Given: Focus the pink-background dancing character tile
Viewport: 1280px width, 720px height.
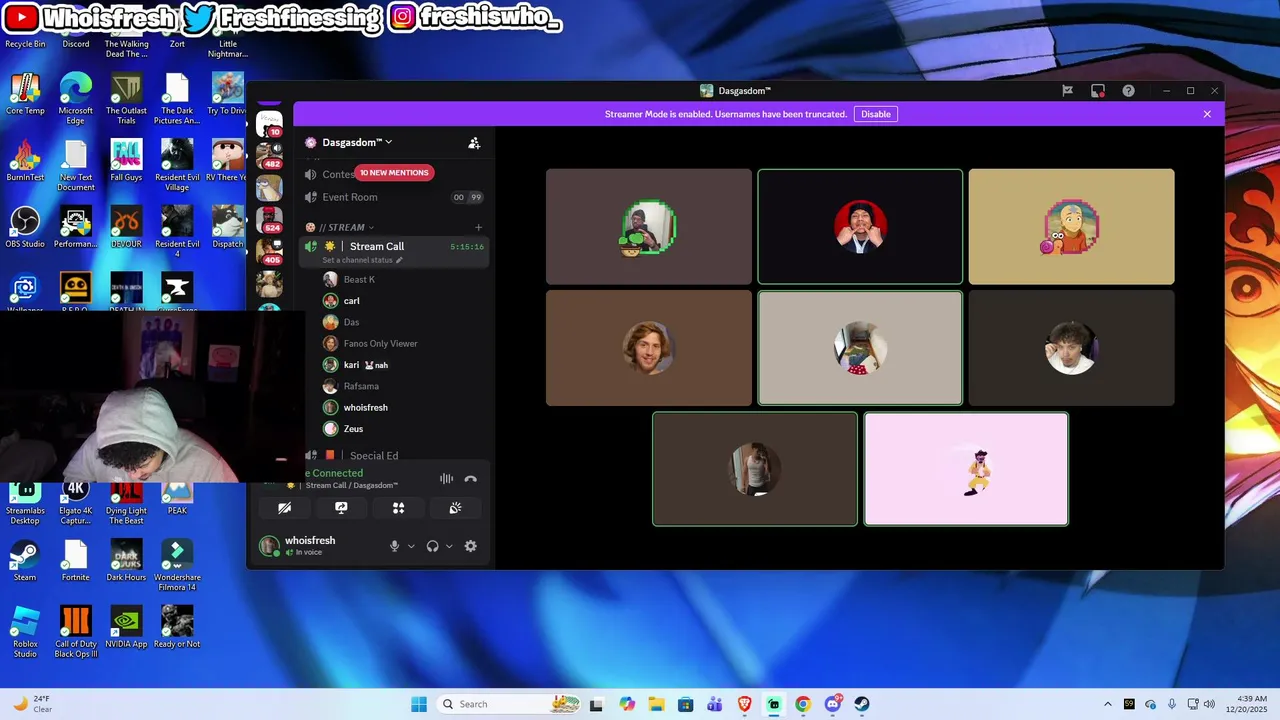Looking at the screenshot, I should coord(966,469).
